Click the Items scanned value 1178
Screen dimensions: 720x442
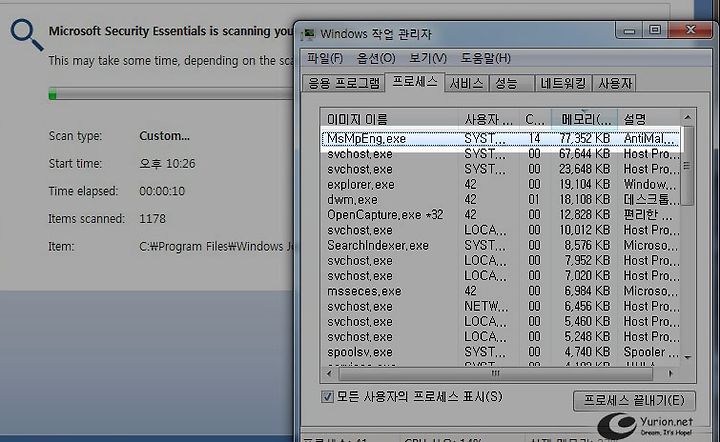152,218
